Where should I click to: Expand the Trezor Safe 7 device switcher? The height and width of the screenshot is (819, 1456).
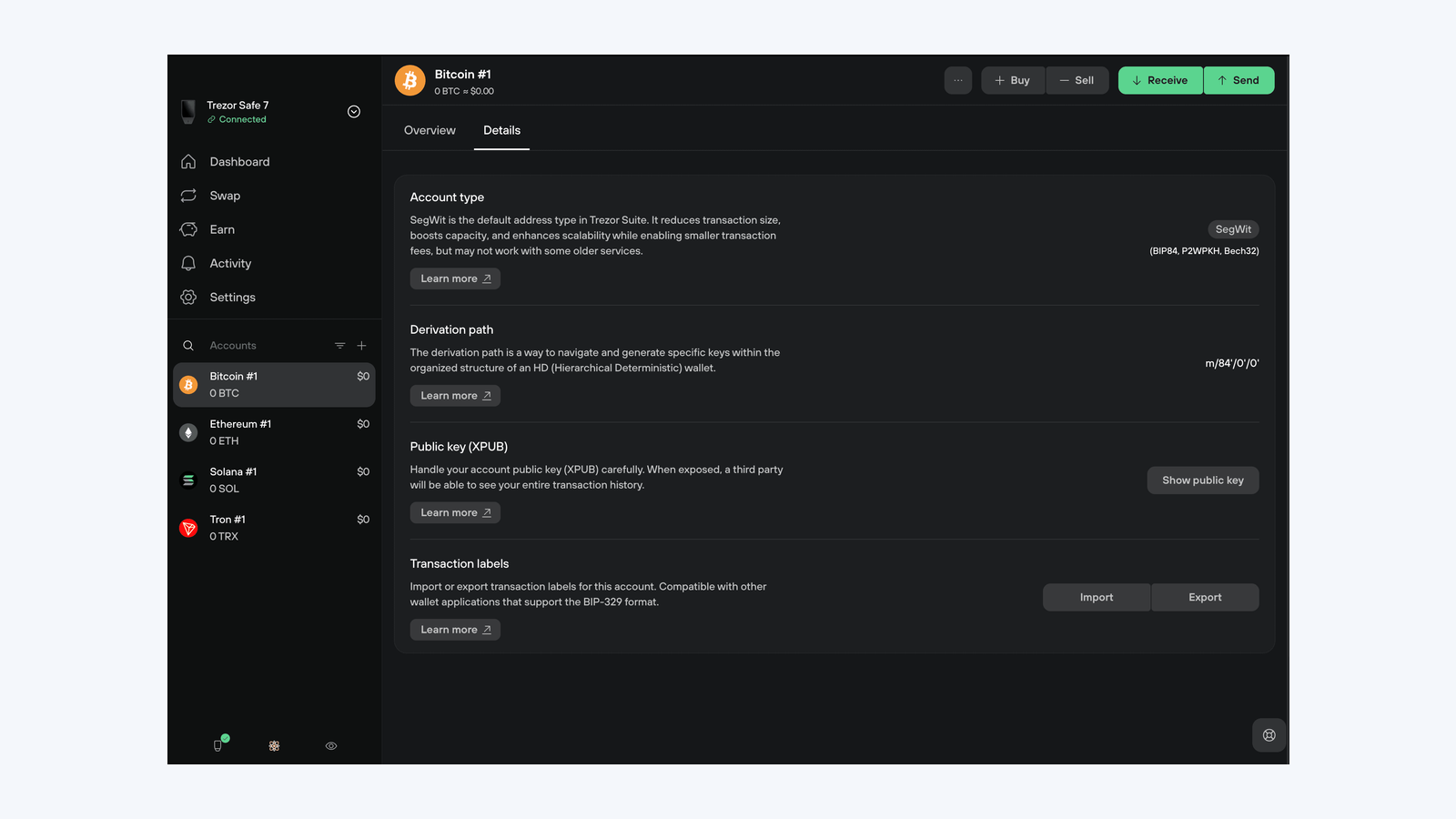(x=354, y=112)
